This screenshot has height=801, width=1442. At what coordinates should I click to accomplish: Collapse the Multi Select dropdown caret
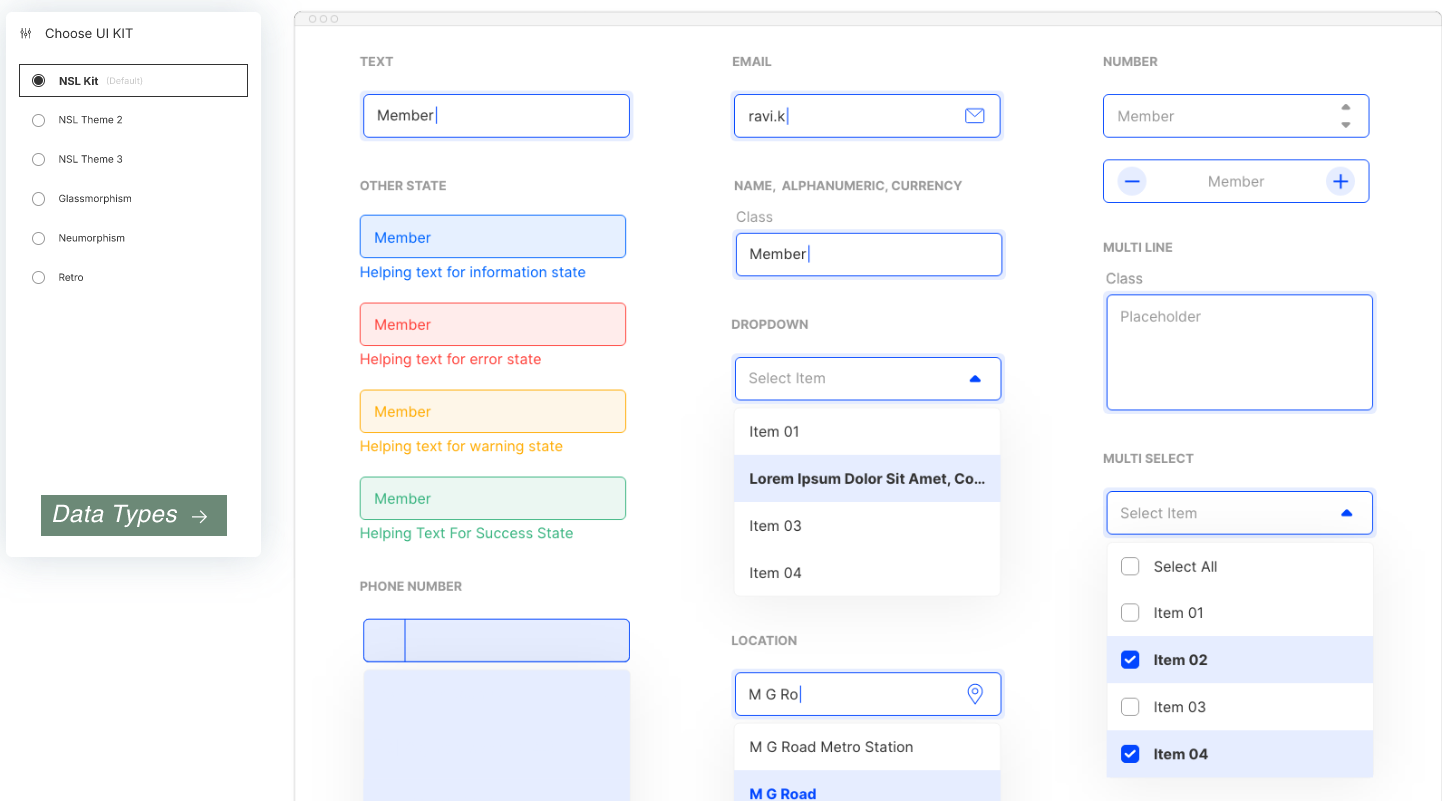pos(1346,513)
